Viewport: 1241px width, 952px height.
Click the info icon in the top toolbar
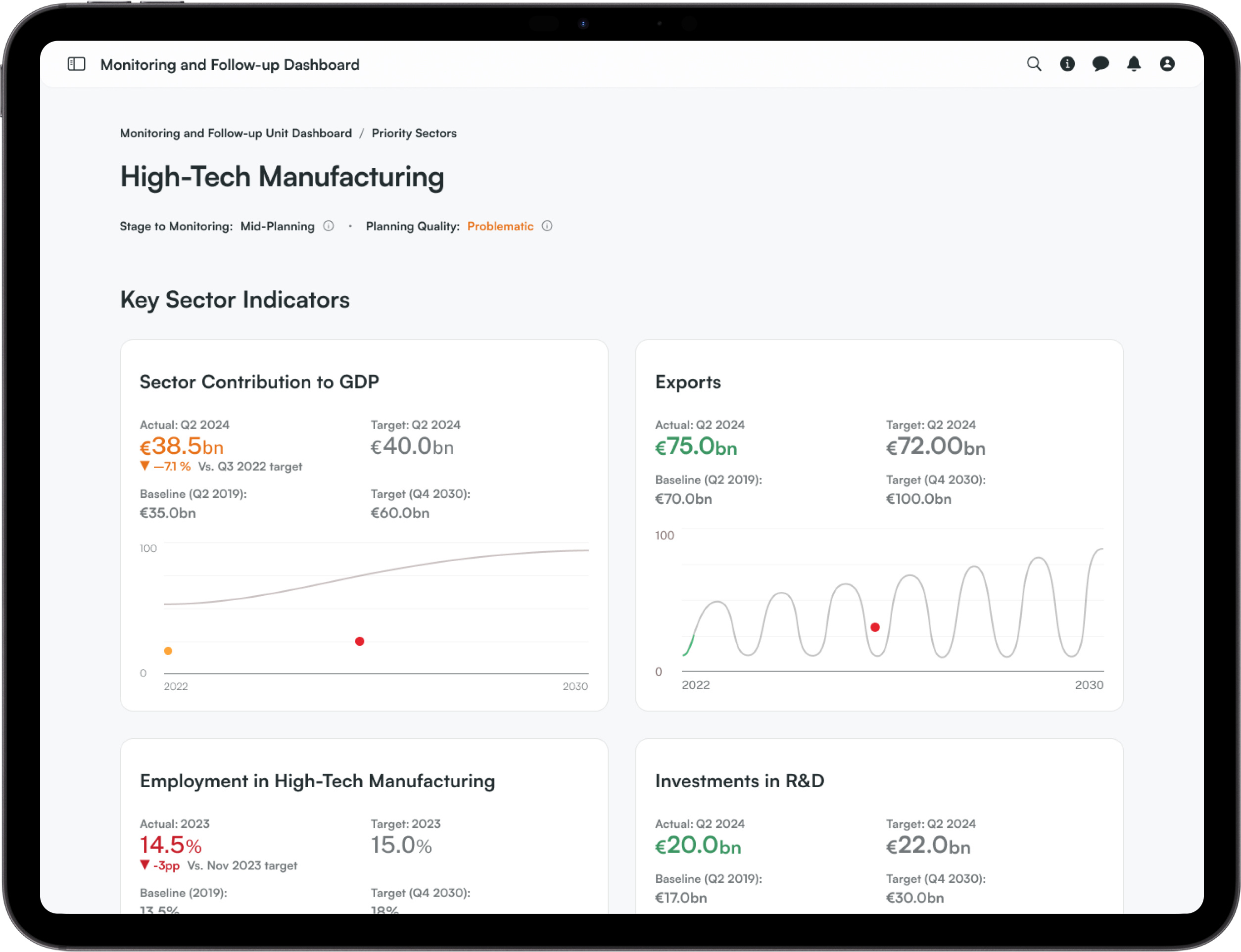[1068, 64]
